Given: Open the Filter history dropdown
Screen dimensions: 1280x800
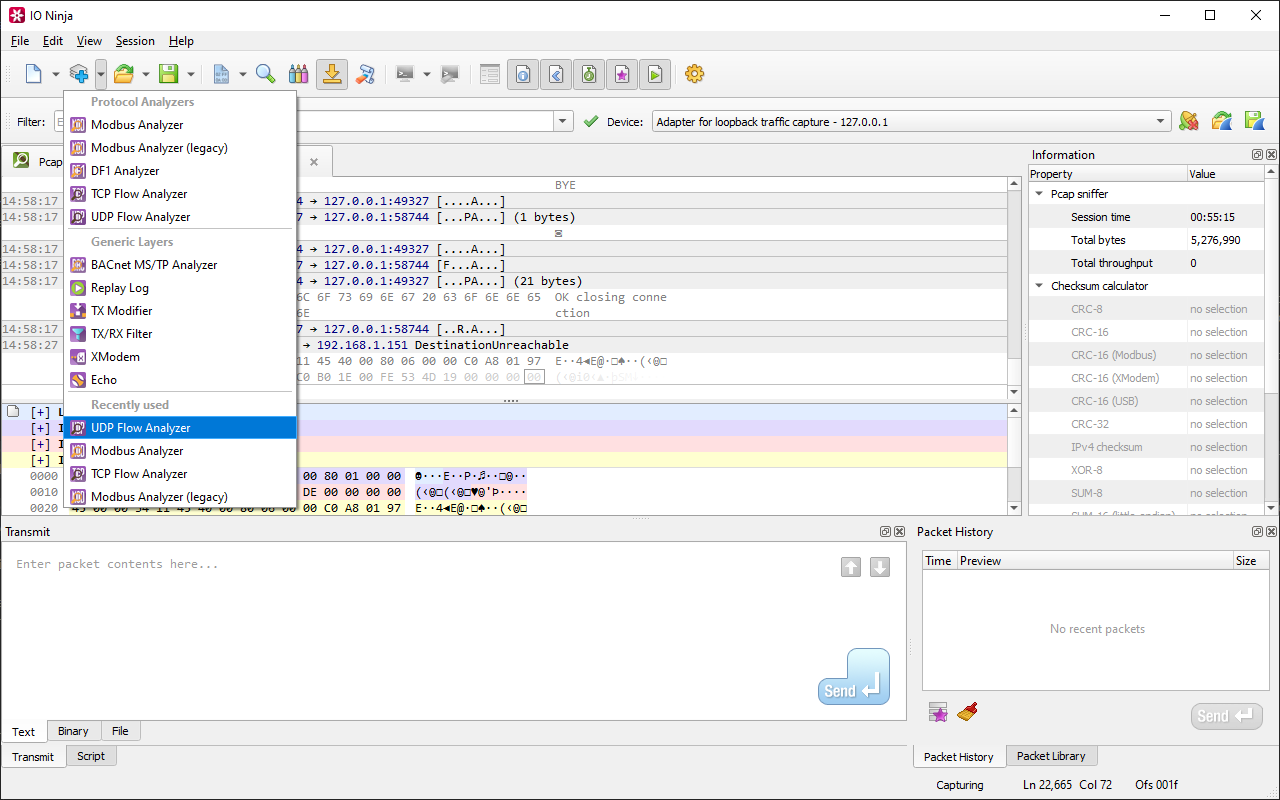Looking at the screenshot, I should 564,122.
